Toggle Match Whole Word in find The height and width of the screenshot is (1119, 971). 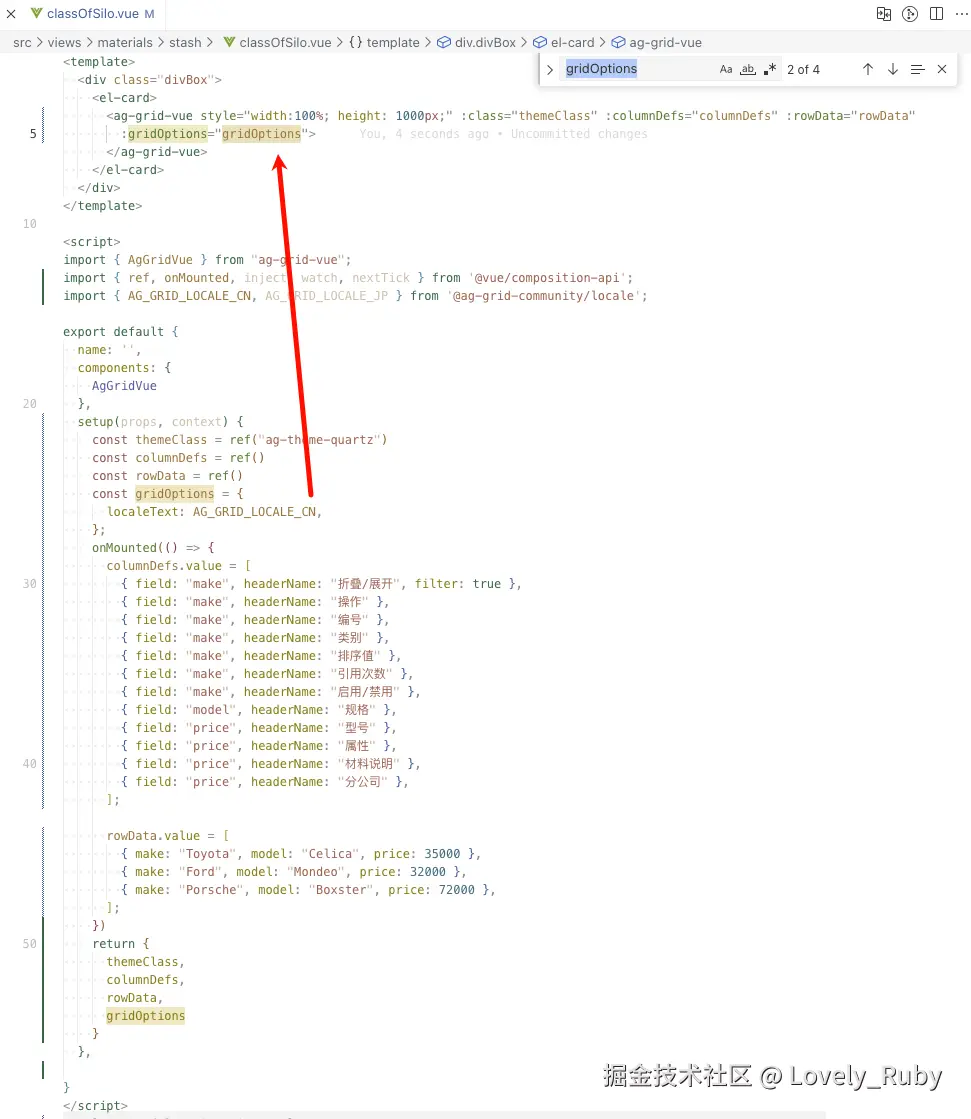[748, 69]
